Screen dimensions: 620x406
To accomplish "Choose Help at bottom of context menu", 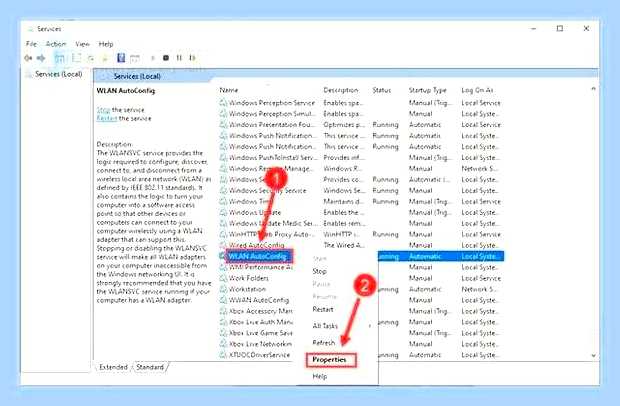I will click(319, 376).
